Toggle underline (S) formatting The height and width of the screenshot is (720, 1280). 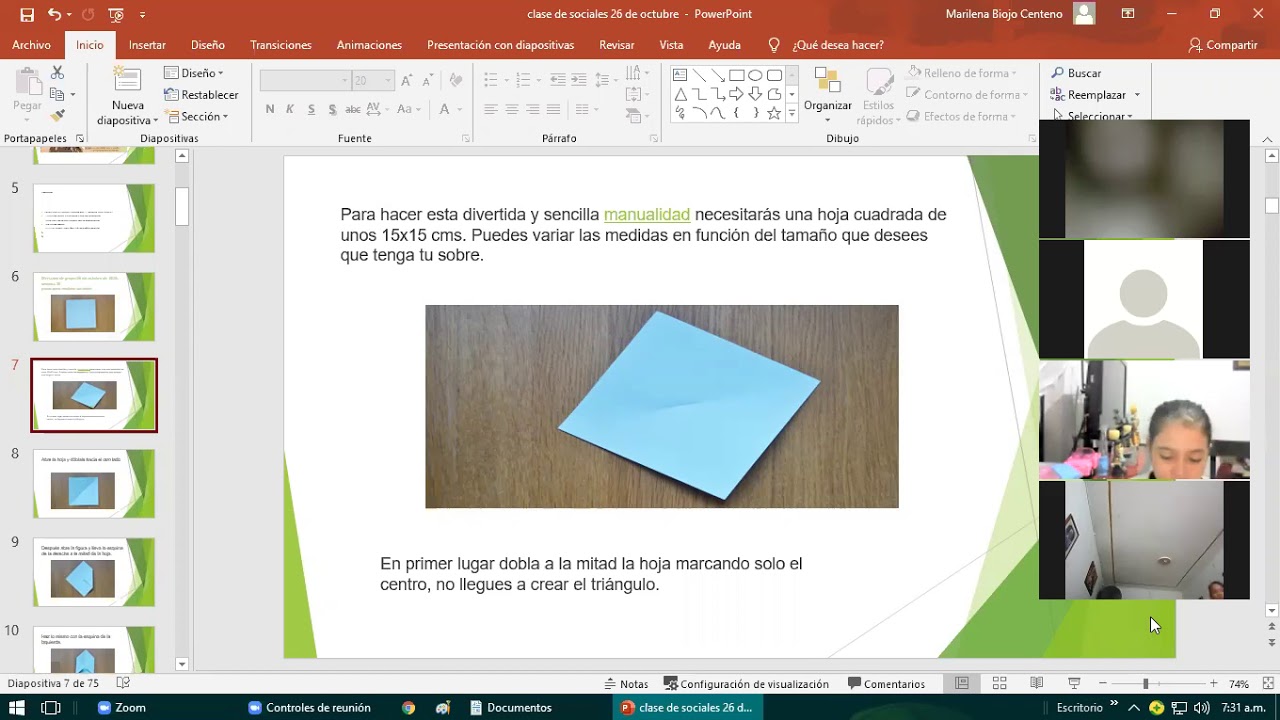pyautogui.click(x=311, y=109)
